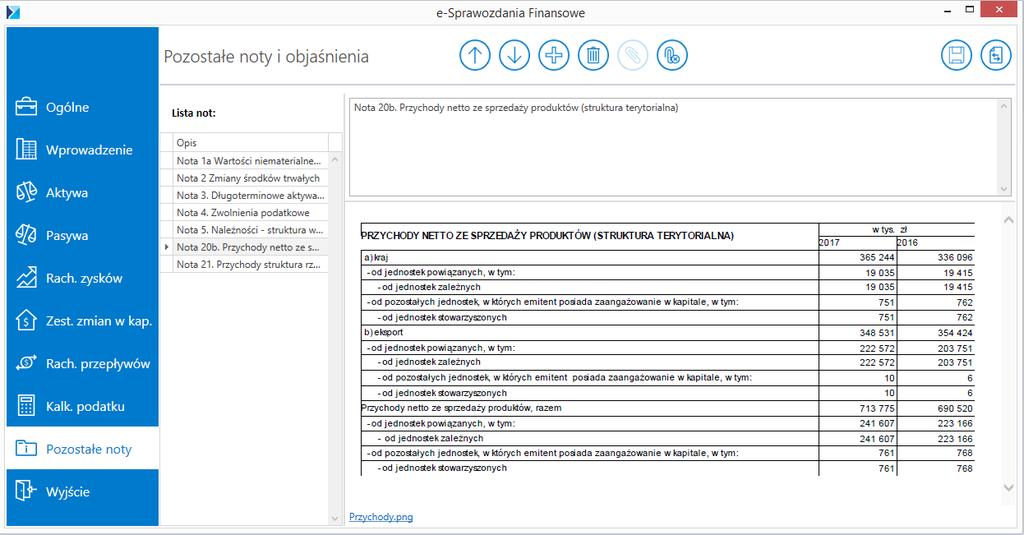
Task: Click row selector arrow beside Nota 20b
Action: pos(167,247)
